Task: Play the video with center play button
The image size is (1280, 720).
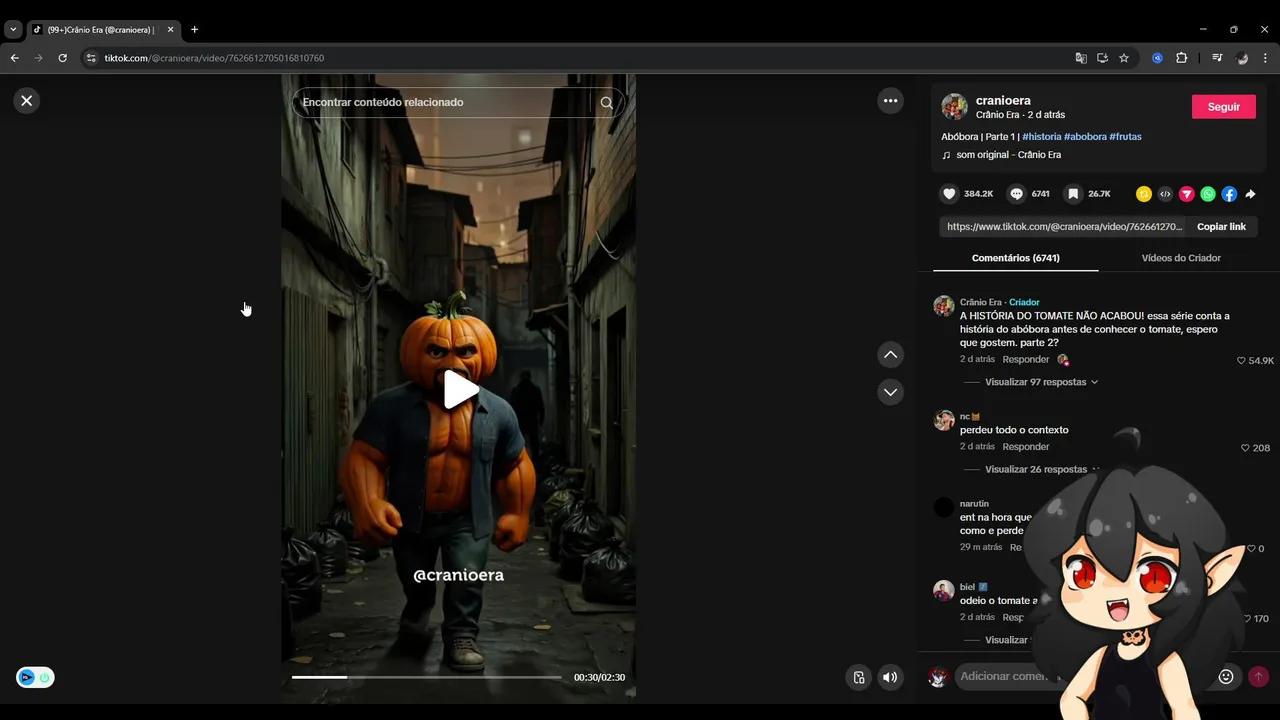Action: pyautogui.click(x=459, y=390)
